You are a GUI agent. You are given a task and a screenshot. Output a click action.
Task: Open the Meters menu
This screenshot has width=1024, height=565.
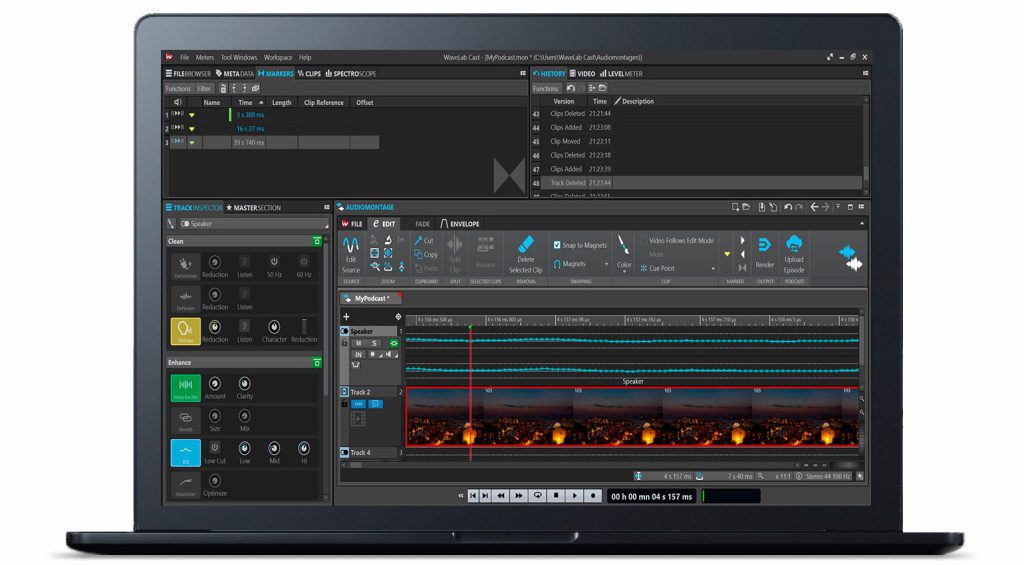tap(204, 57)
